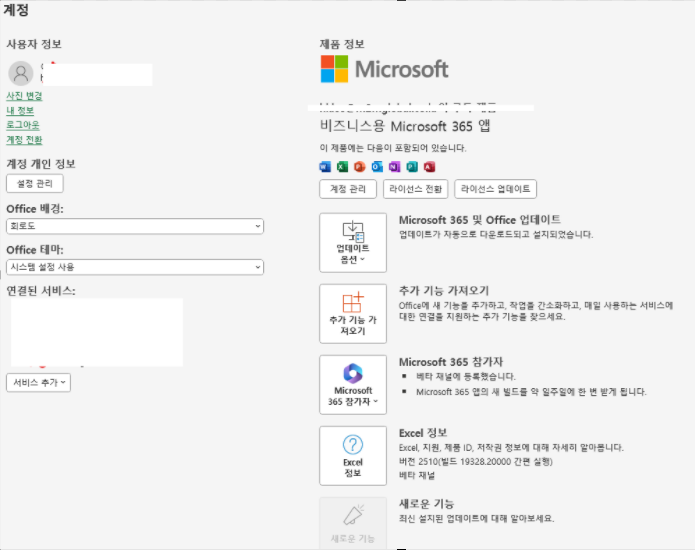The width and height of the screenshot is (695, 550).
Task: Open 업데이트 옵션 dropdown button
Action: pos(353,243)
